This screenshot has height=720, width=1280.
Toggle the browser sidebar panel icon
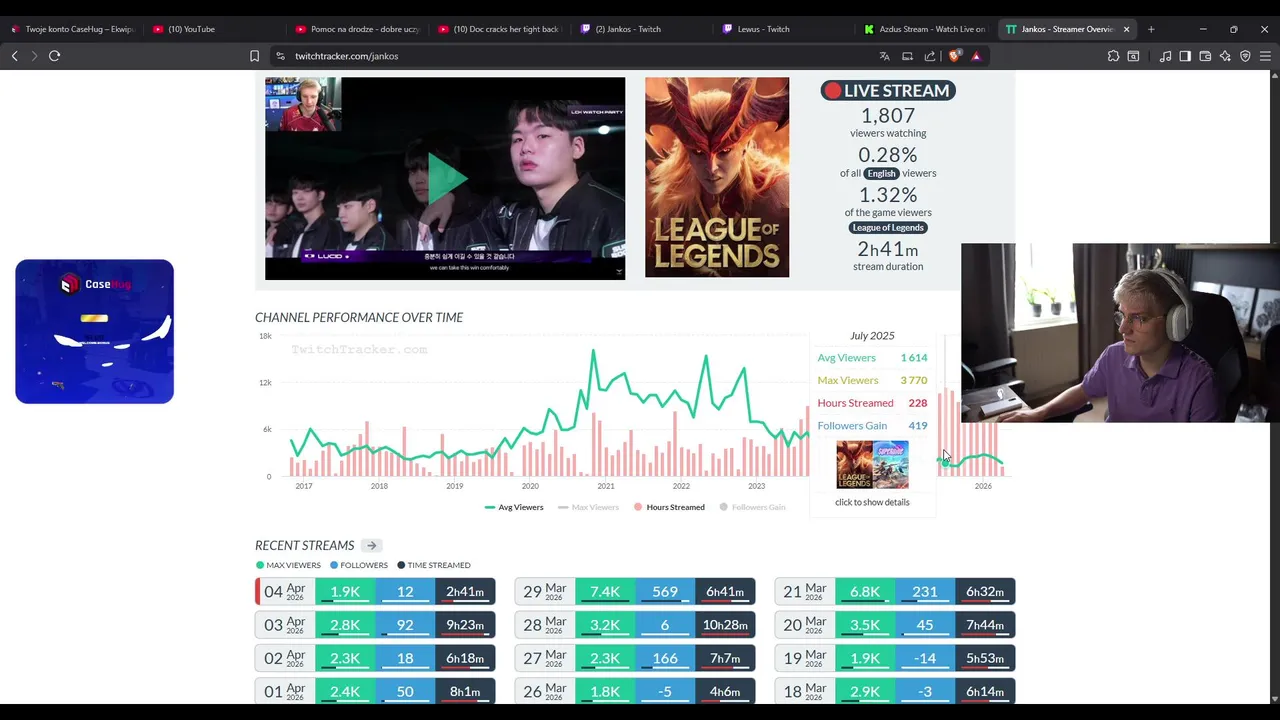[x=1185, y=56]
